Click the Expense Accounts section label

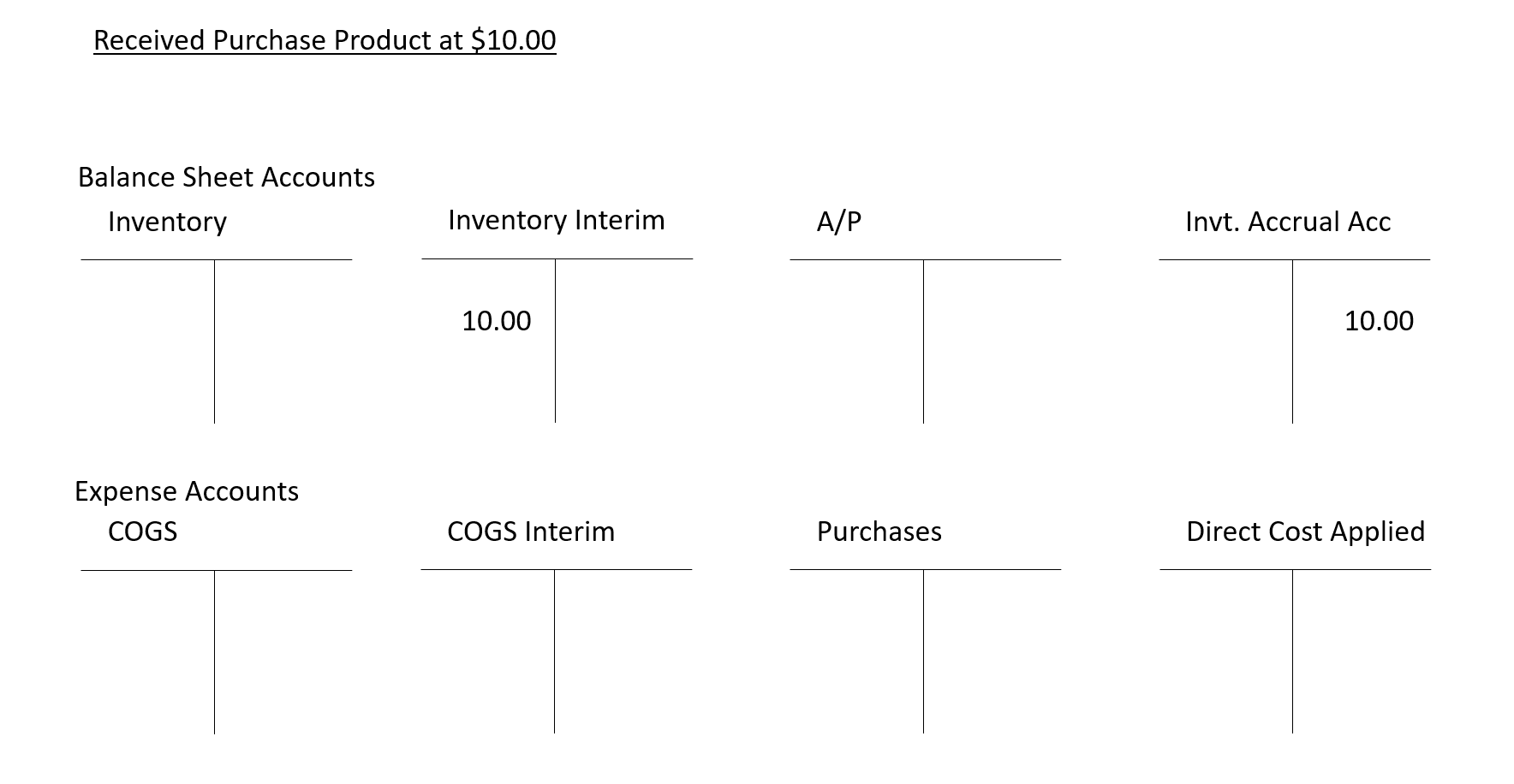pos(187,491)
